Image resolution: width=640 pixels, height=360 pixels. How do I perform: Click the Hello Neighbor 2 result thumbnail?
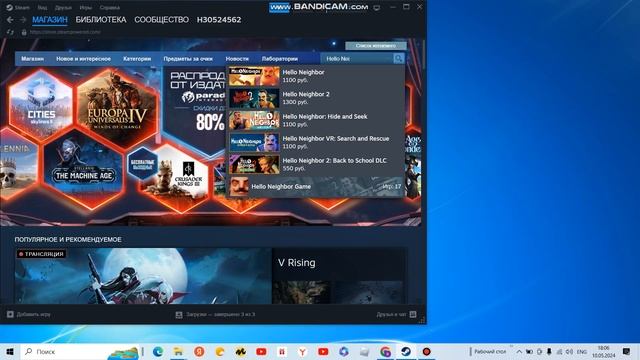(x=254, y=98)
